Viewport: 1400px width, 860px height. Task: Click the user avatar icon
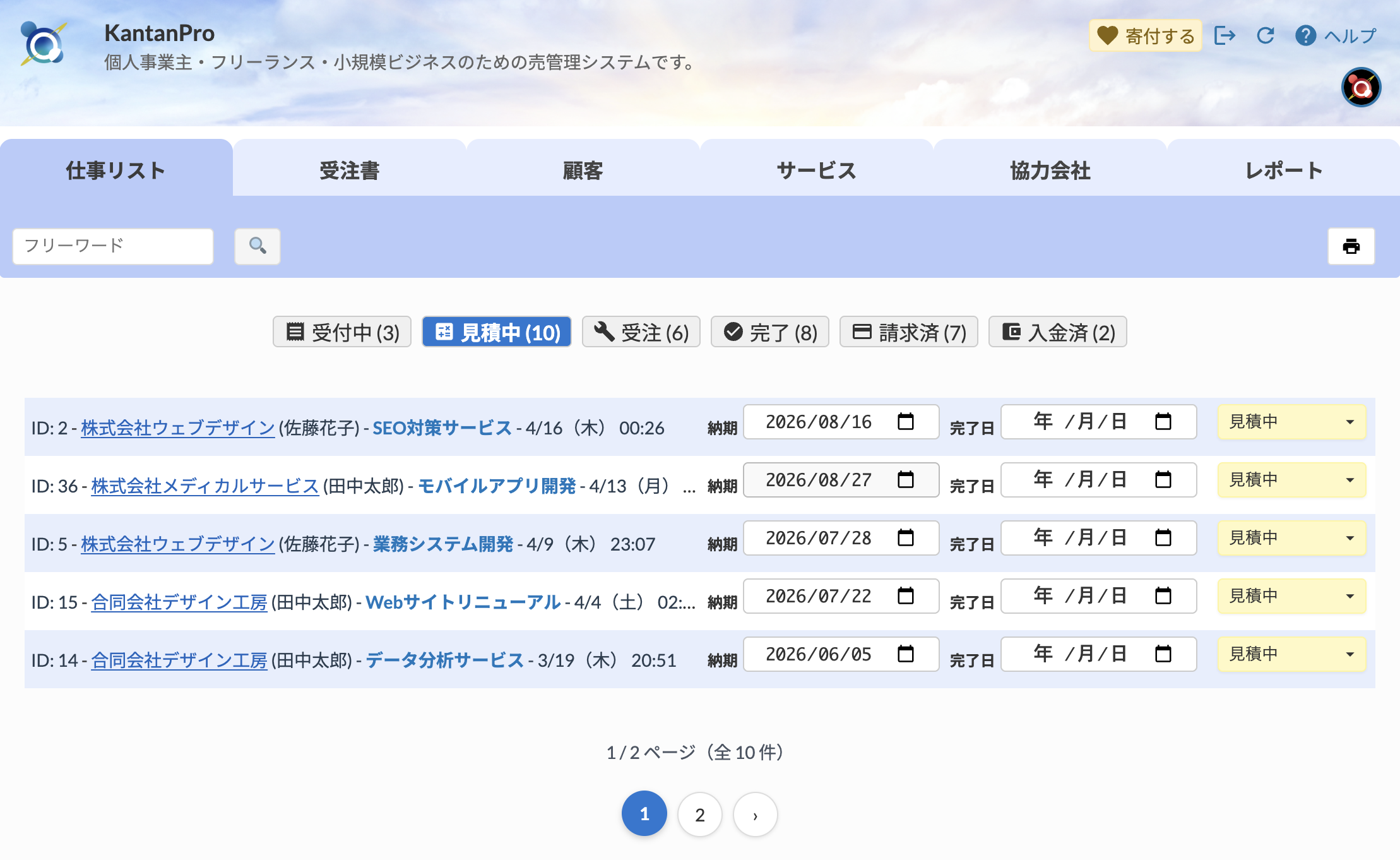1361,87
